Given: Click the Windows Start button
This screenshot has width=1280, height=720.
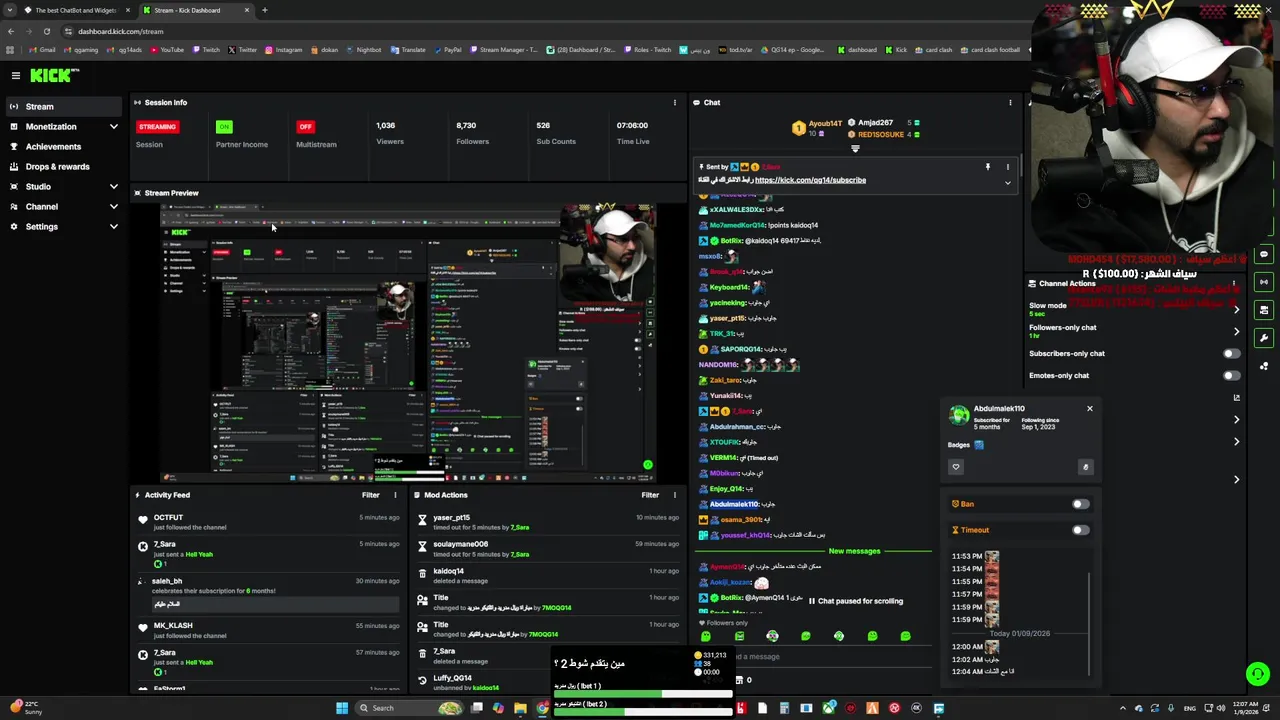Looking at the screenshot, I should 342,708.
